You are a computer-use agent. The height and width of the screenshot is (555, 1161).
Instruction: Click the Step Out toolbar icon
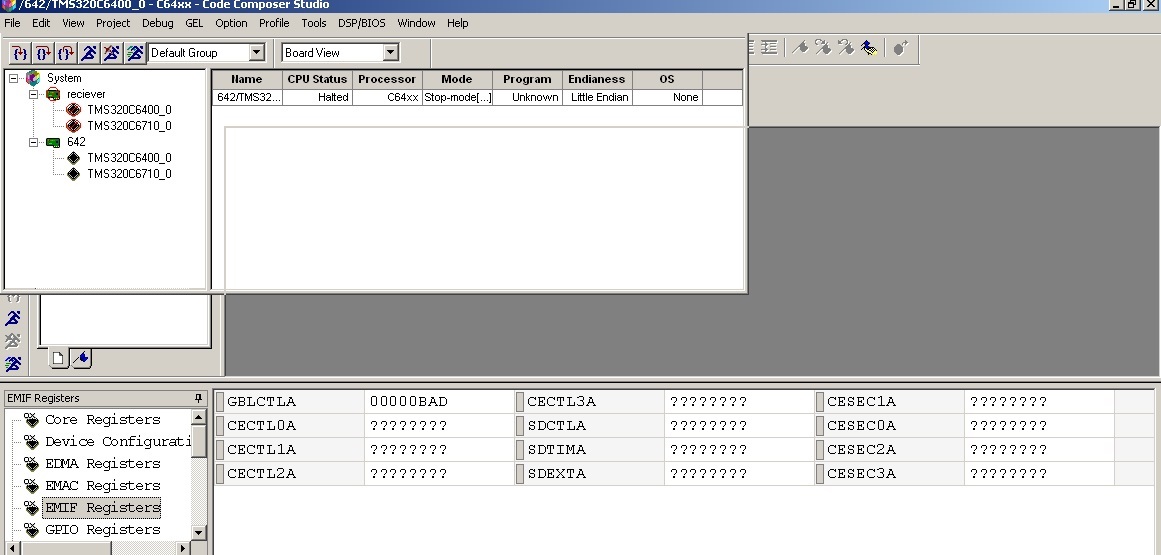66,53
